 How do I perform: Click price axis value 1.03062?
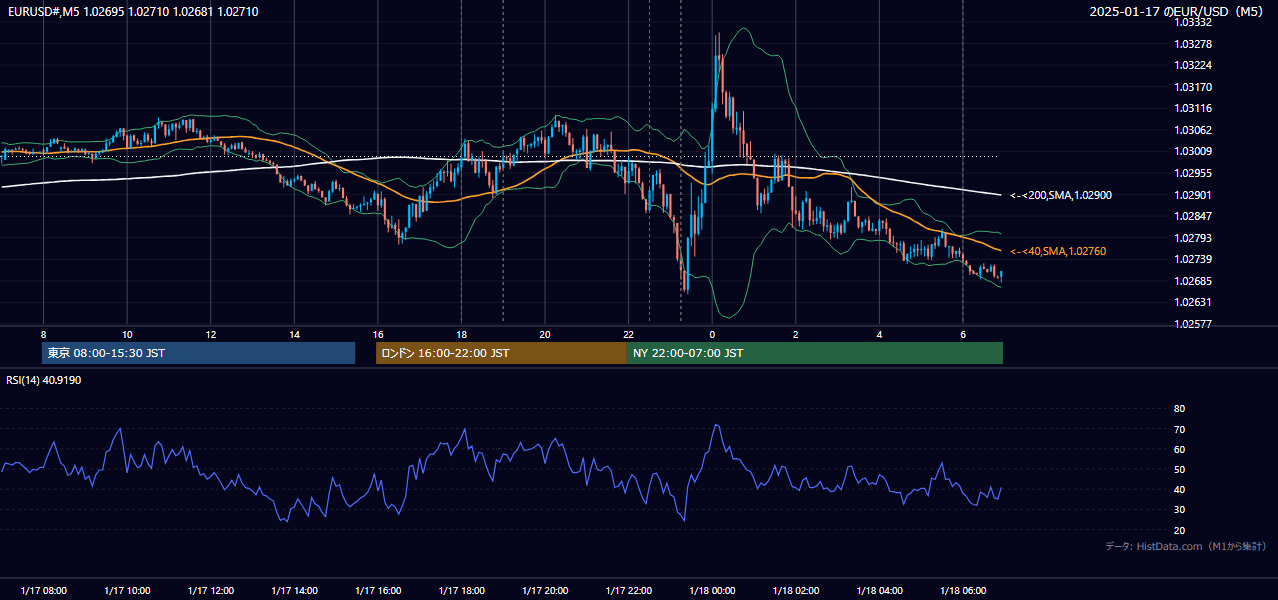pos(1192,130)
